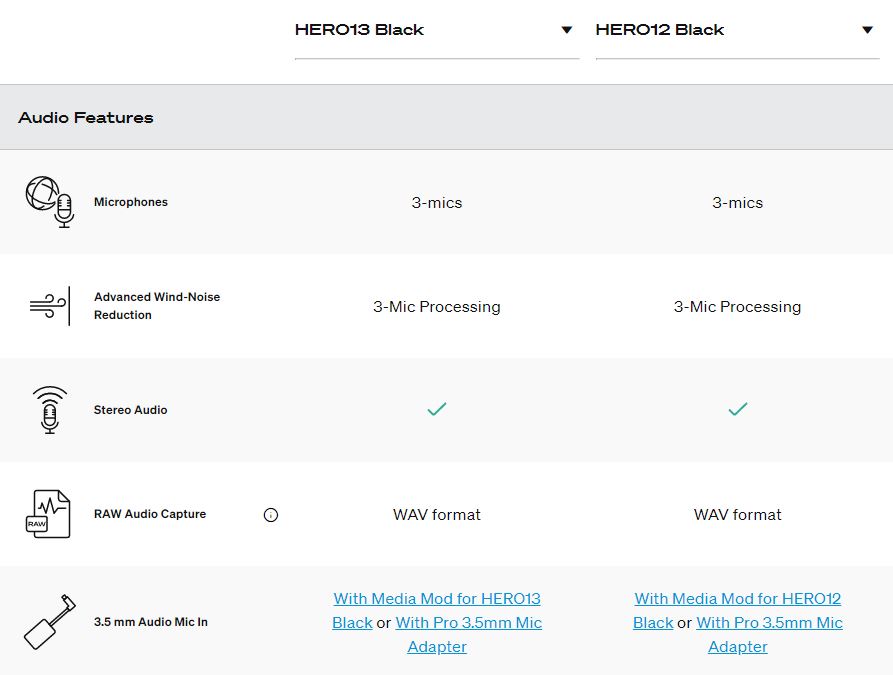Click the Microphones row label
Screen dimensions: 893x675
[131, 202]
